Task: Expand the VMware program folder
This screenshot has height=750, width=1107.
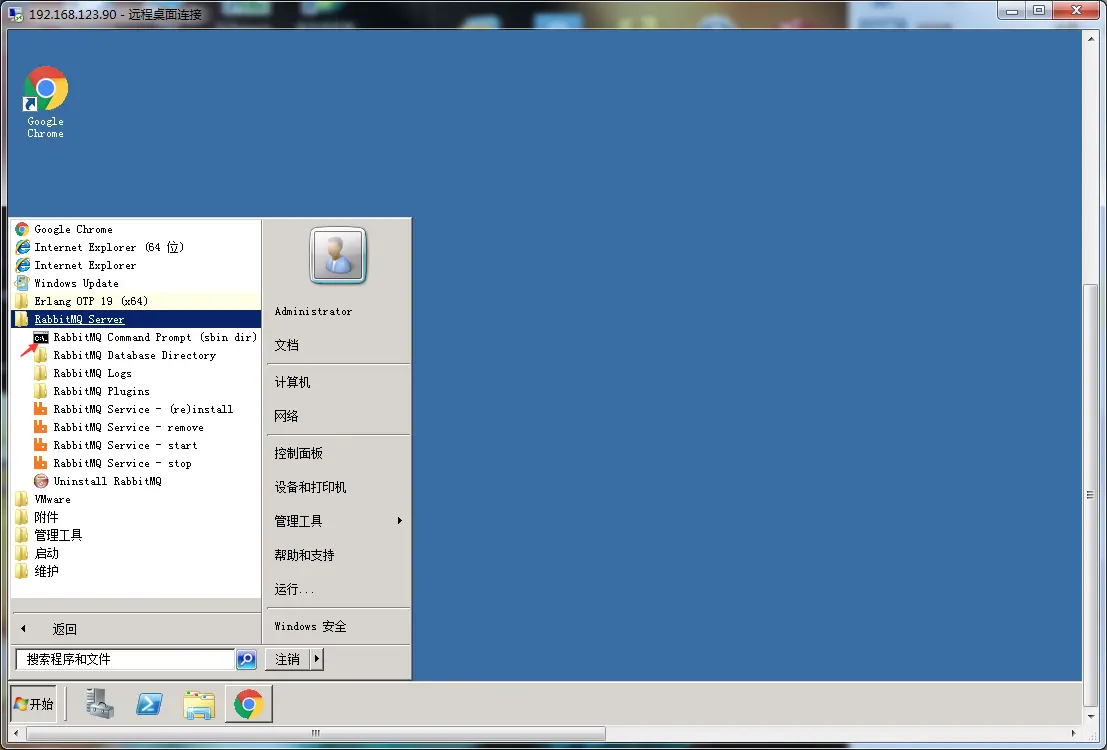Action: [137, 499]
